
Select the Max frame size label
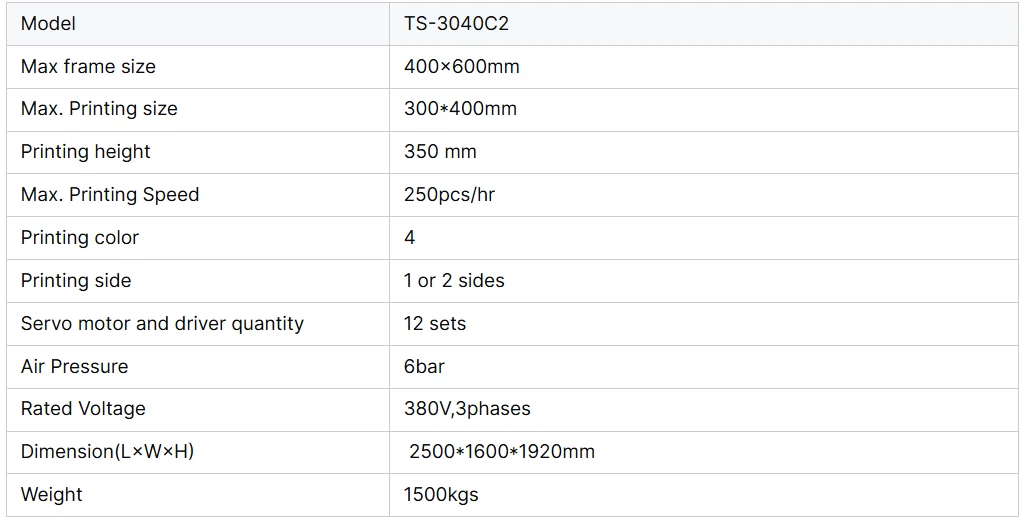(88, 67)
